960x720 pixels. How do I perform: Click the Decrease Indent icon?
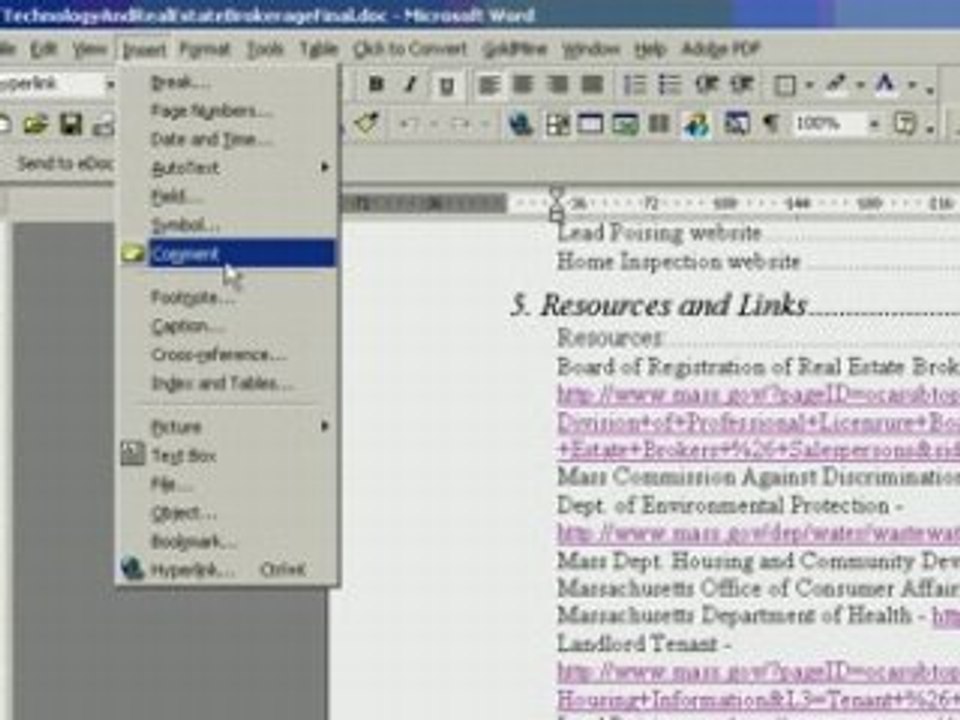[x=706, y=85]
